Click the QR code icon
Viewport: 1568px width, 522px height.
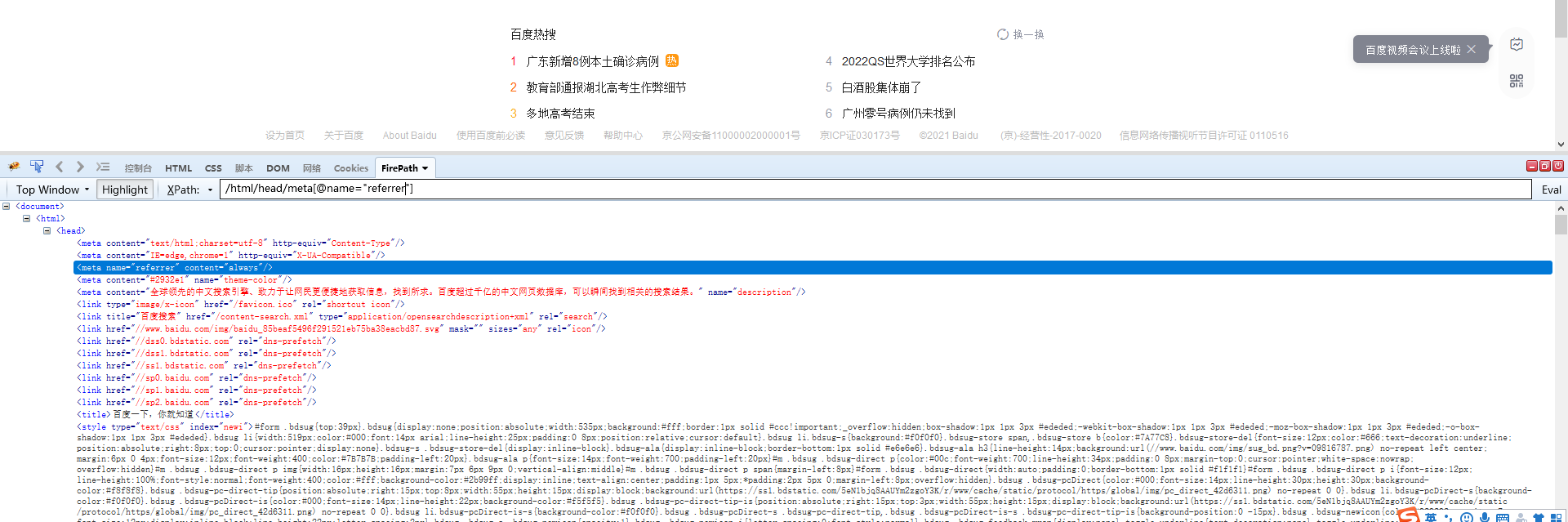coord(1517,81)
